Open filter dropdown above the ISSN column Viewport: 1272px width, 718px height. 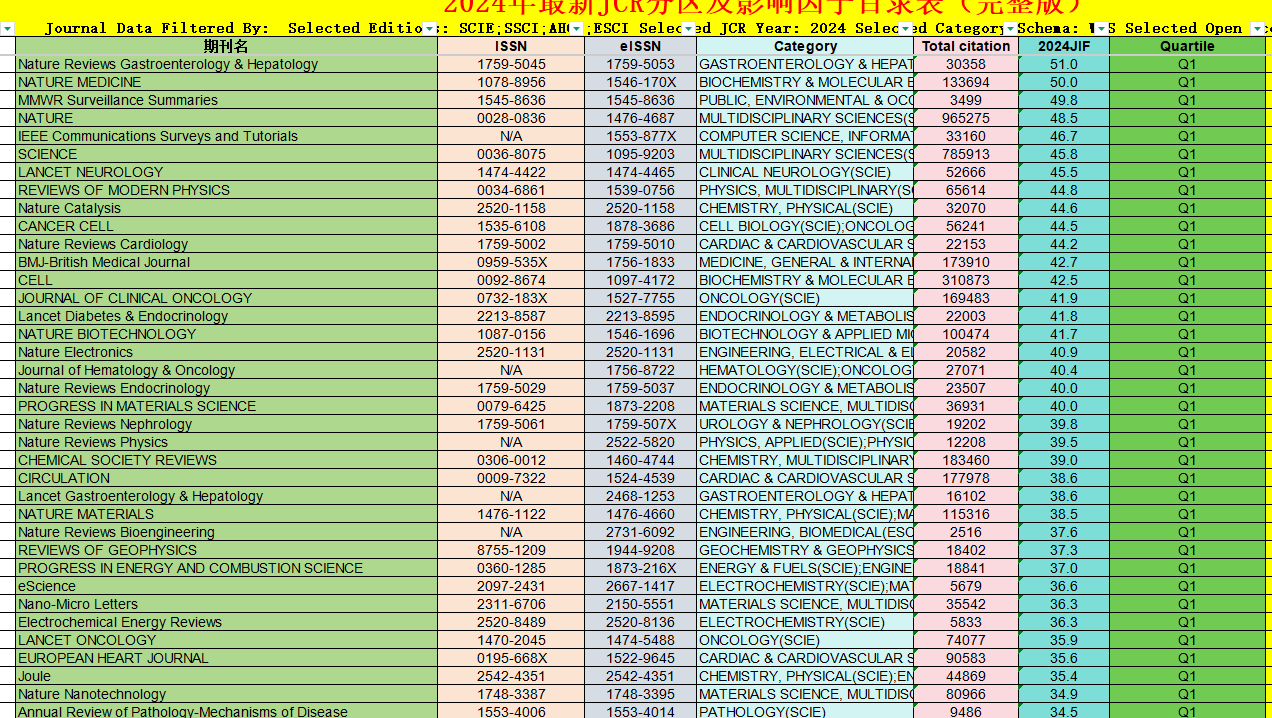[x=576, y=29]
